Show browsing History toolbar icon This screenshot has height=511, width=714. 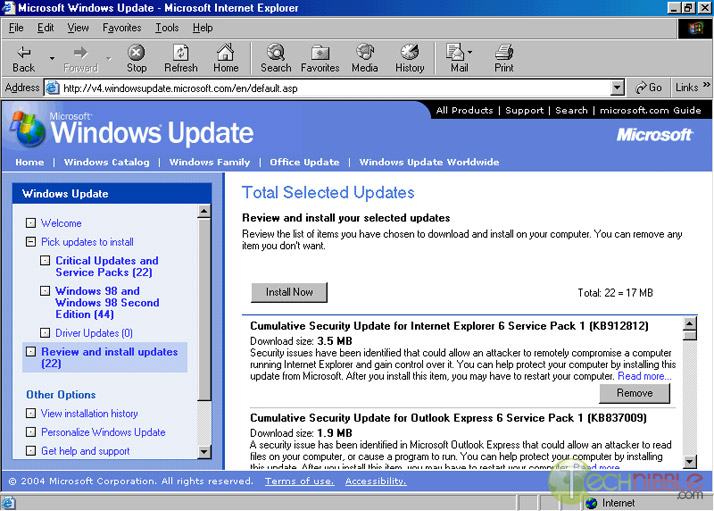409,58
